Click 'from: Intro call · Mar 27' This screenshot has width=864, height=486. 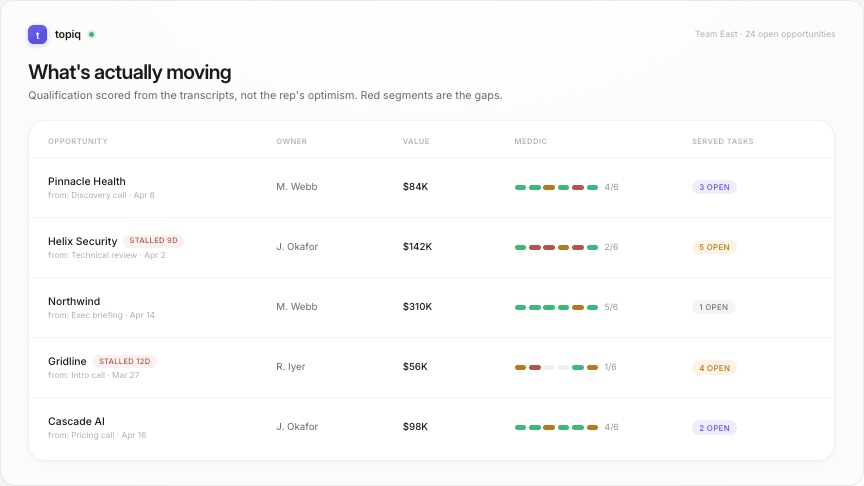94,376
